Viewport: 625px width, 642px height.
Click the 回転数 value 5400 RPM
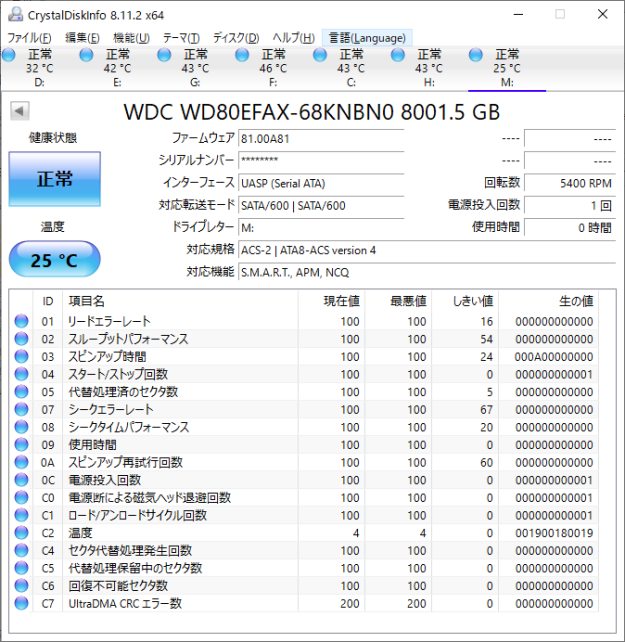tap(570, 183)
